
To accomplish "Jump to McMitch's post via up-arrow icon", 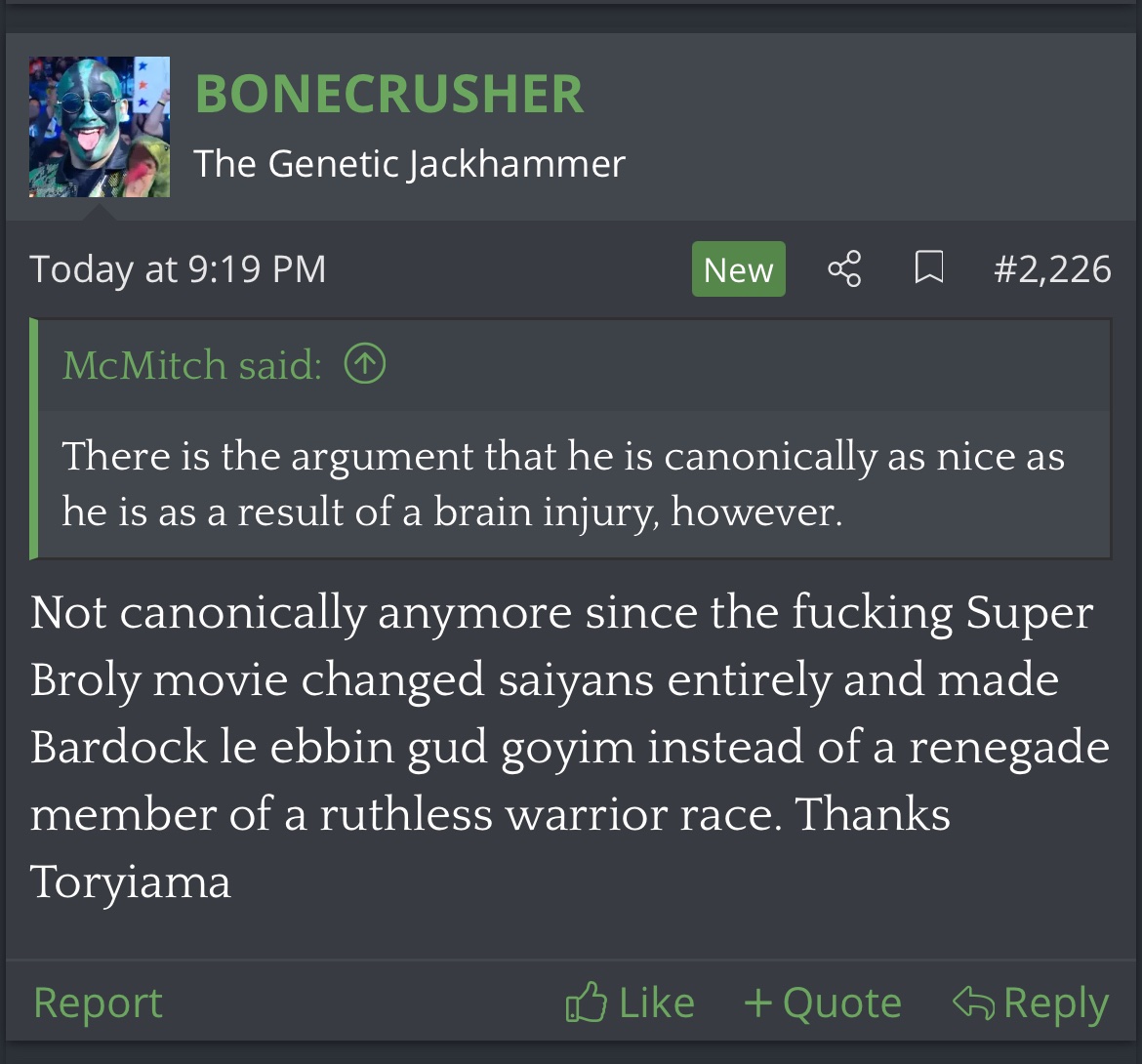I will (365, 364).
